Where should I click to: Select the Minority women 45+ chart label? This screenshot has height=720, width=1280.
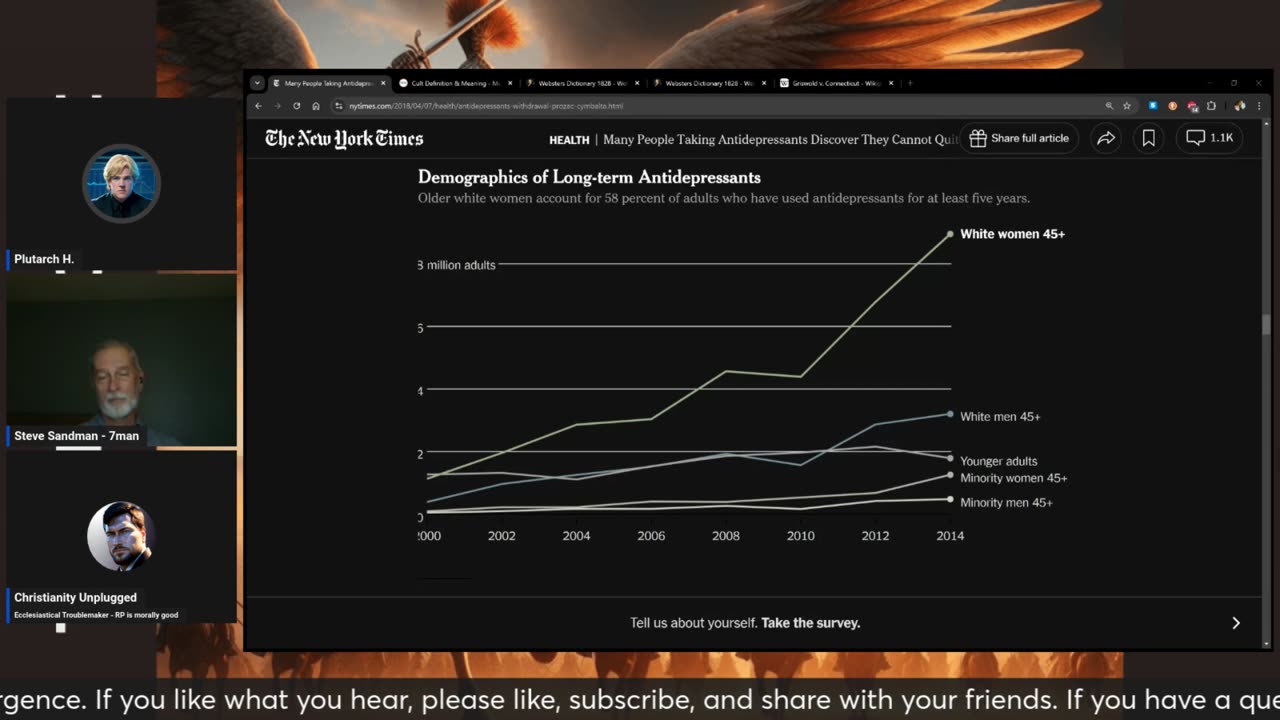[x=1013, y=478]
